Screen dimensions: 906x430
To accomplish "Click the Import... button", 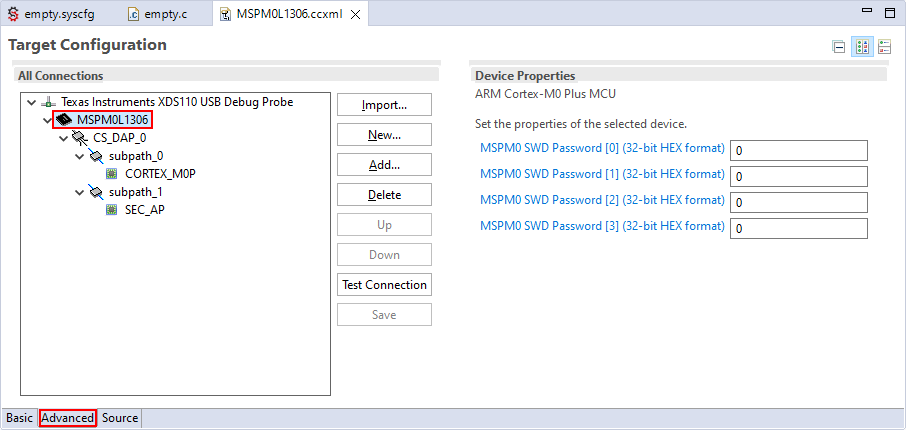I will 384,105.
